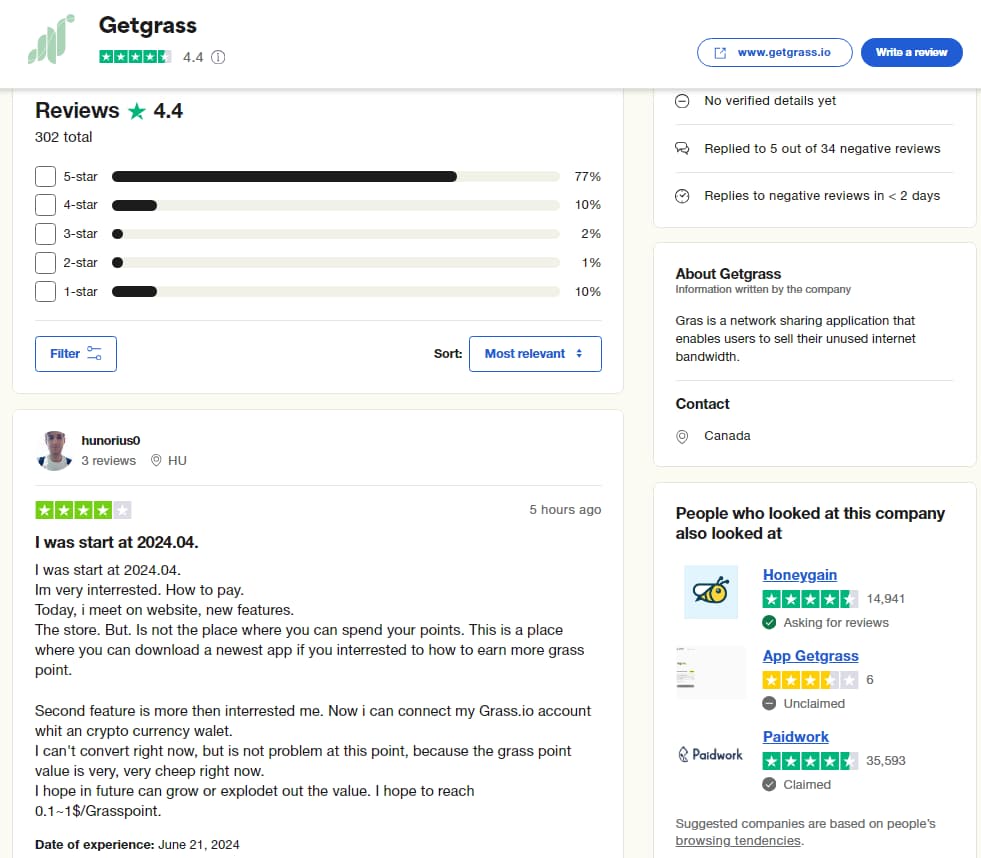981x858 pixels.
Task: Check the 4-star filter checkbox
Action: pos(45,205)
